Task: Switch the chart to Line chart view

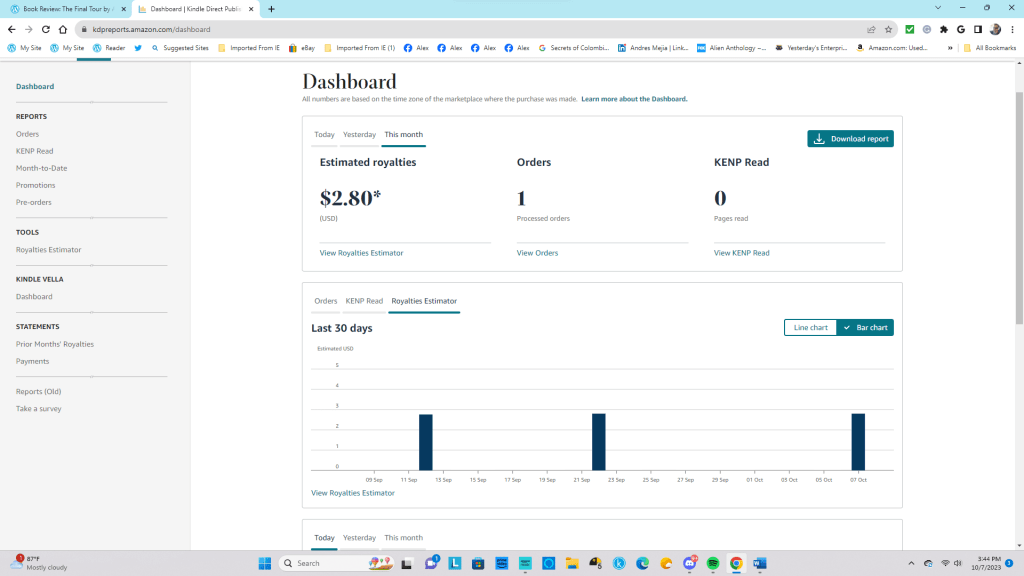Action: (x=810, y=327)
